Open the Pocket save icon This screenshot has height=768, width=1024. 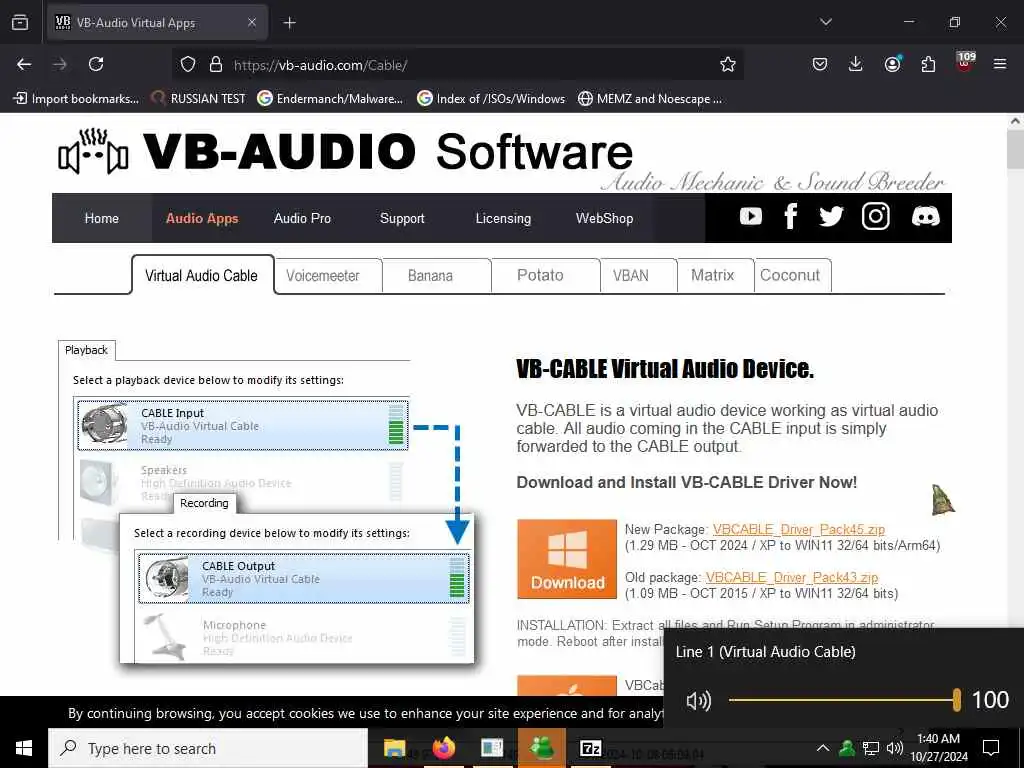(x=820, y=64)
